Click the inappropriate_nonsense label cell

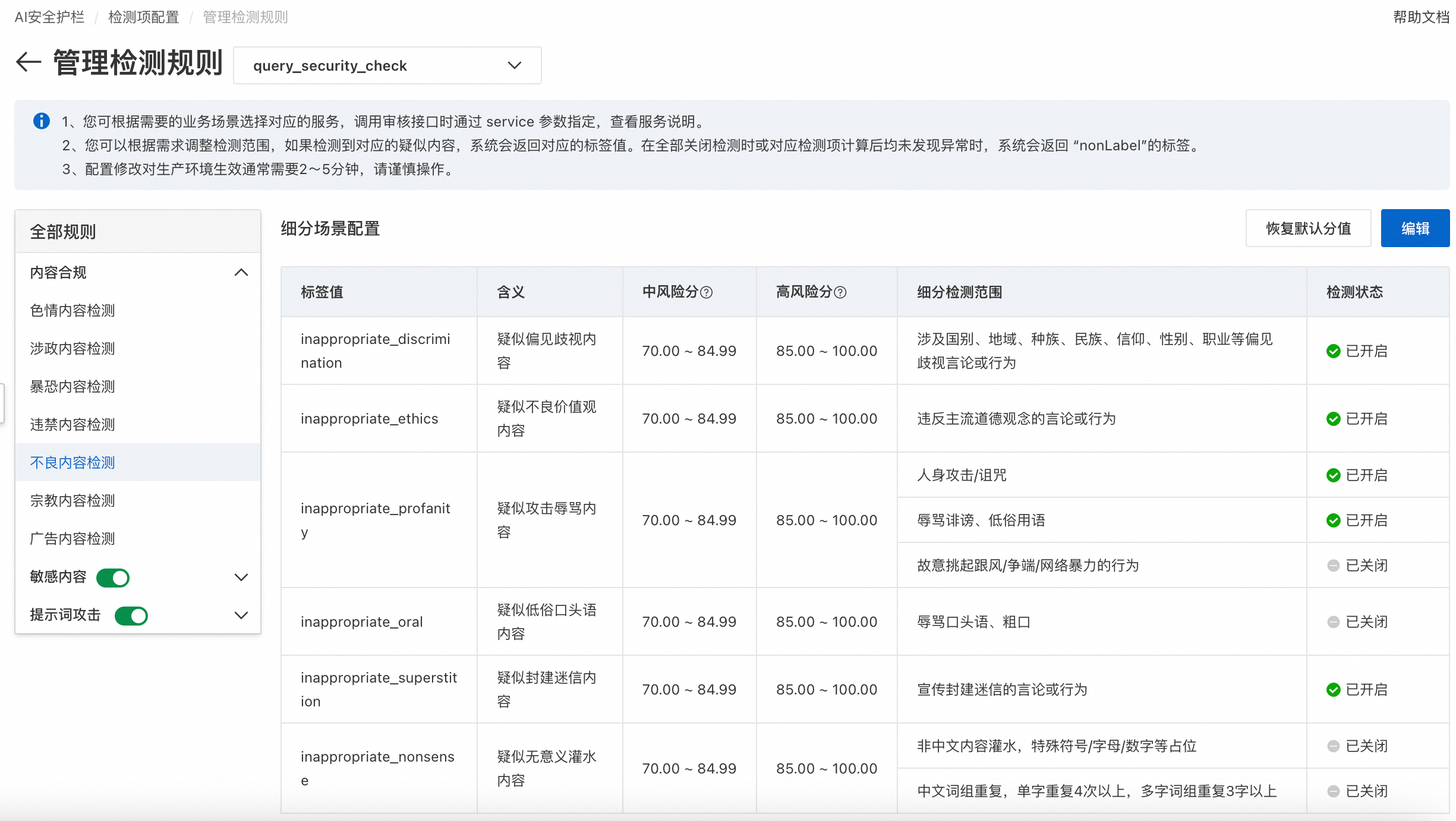(x=379, y=769)
